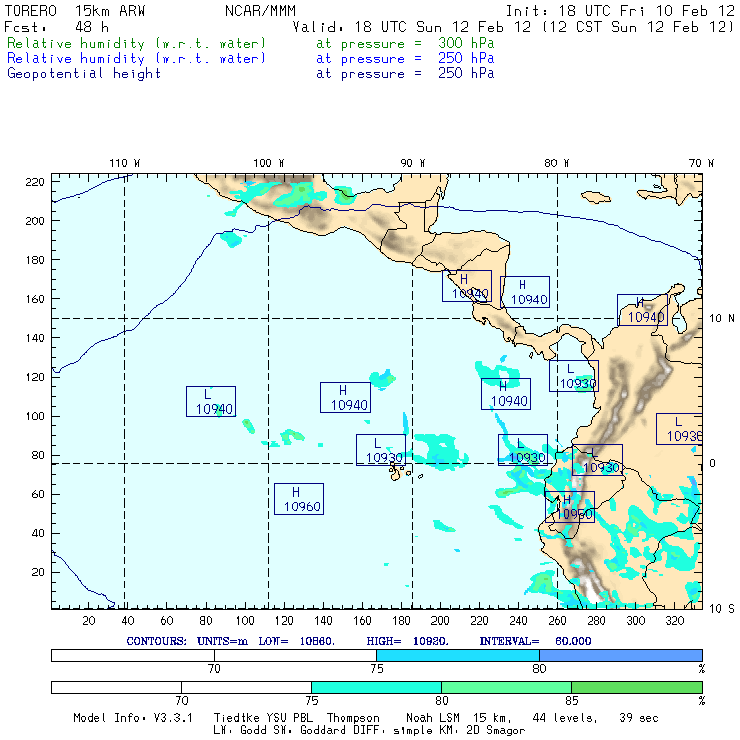This screenshot has height=740, width=740.
Task: Click the 'CONTOURS: UNITS=m' text
Action: coord(187,641)
